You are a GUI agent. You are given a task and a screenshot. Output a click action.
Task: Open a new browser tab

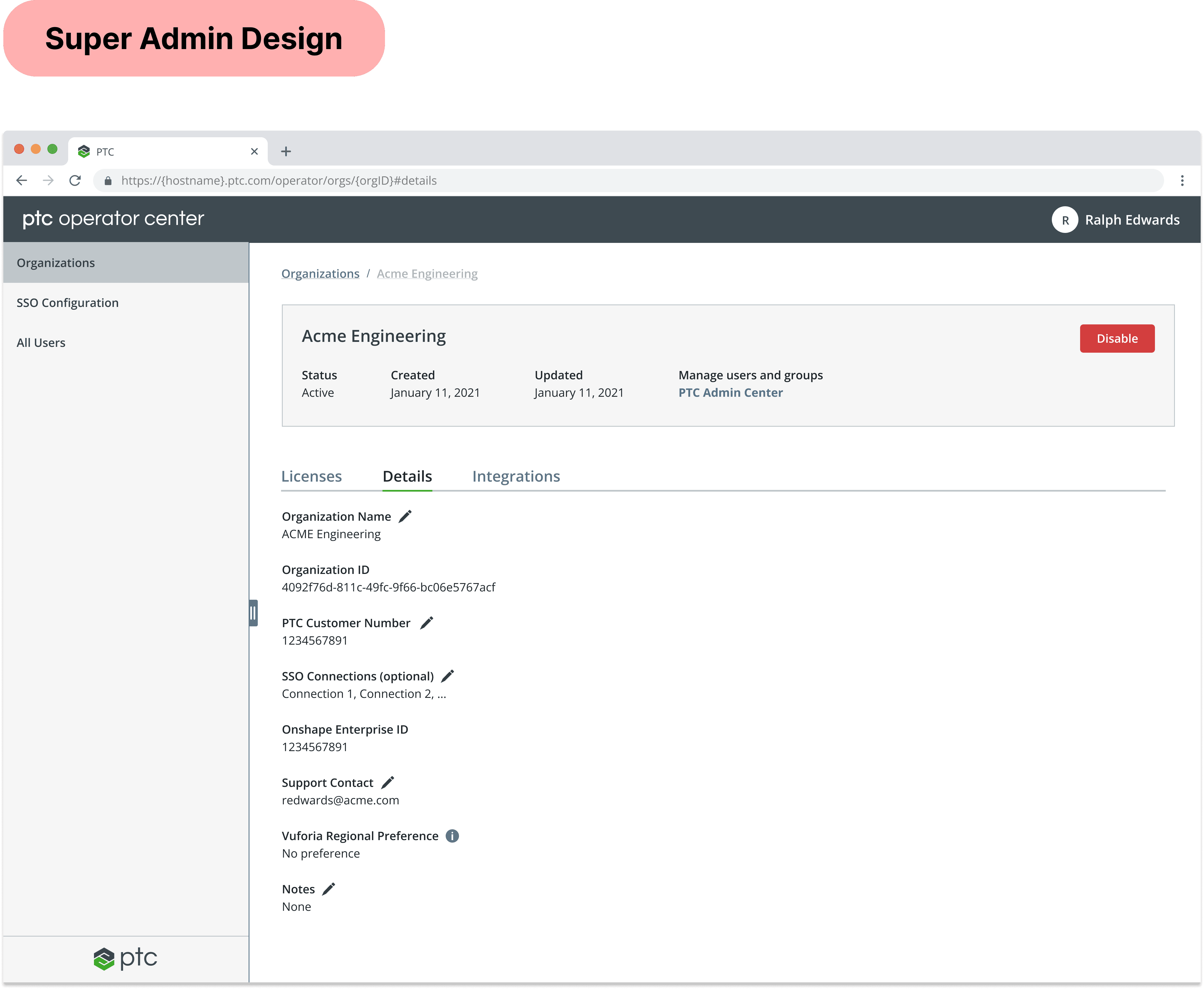[x=286, y=152]
